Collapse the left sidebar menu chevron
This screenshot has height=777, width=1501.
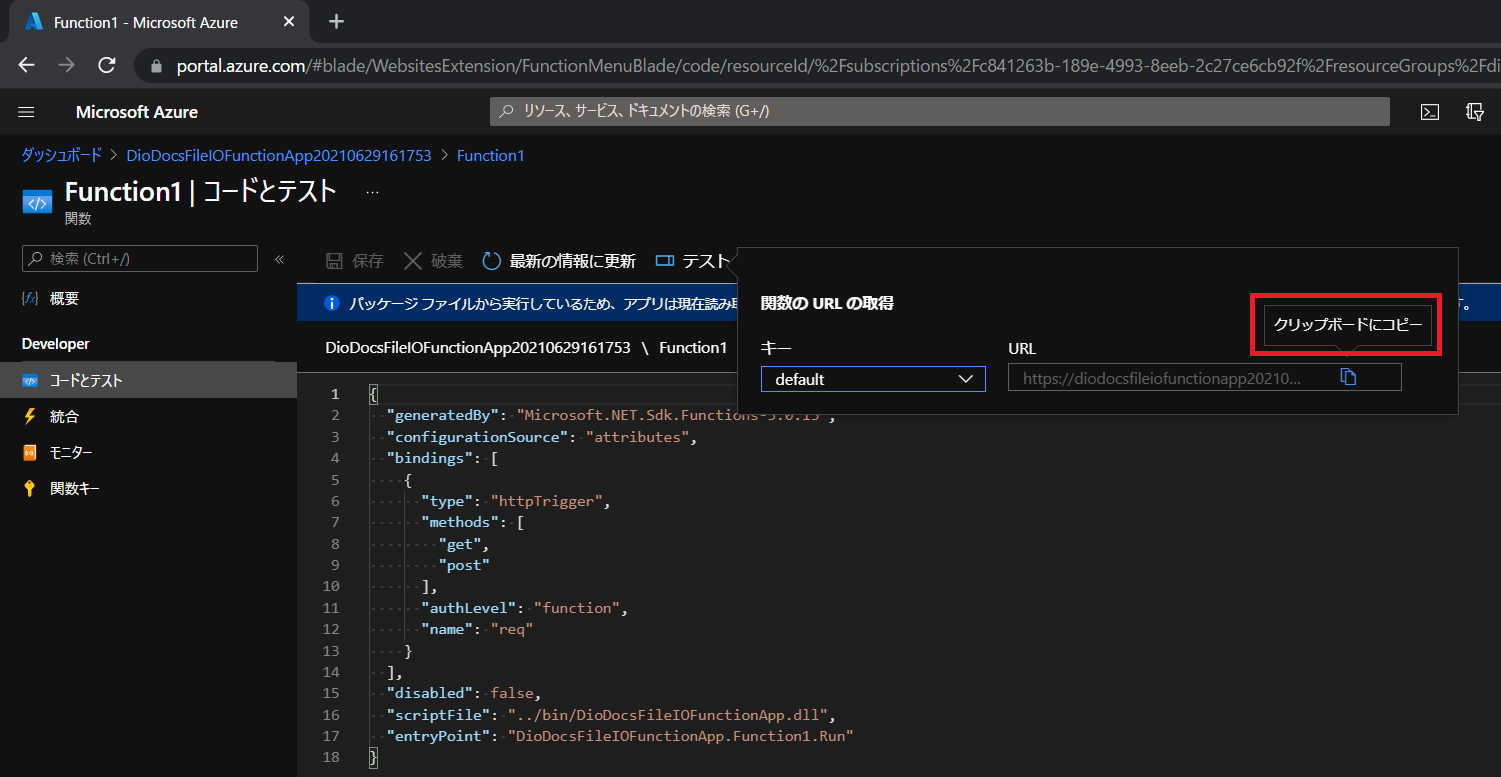[280, 259]
